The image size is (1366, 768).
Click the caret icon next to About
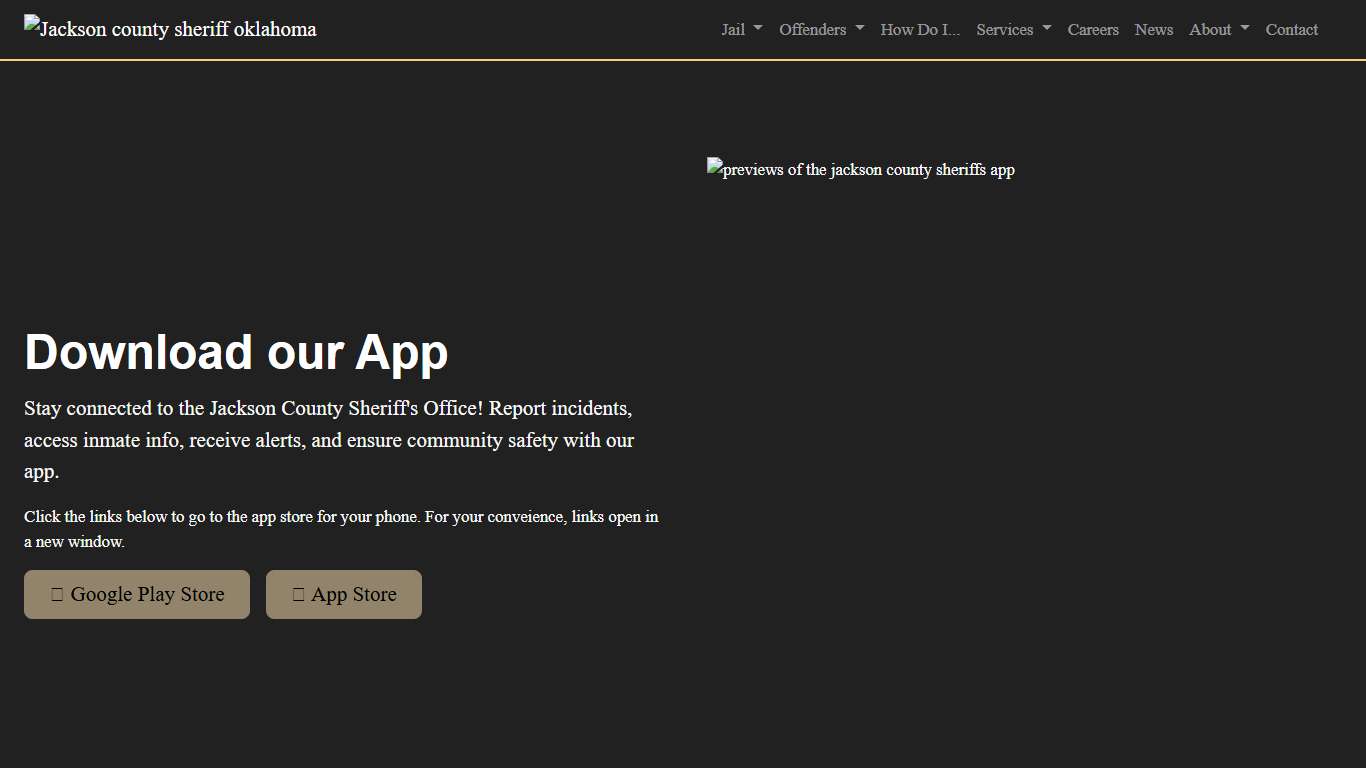pos(1243,30)
